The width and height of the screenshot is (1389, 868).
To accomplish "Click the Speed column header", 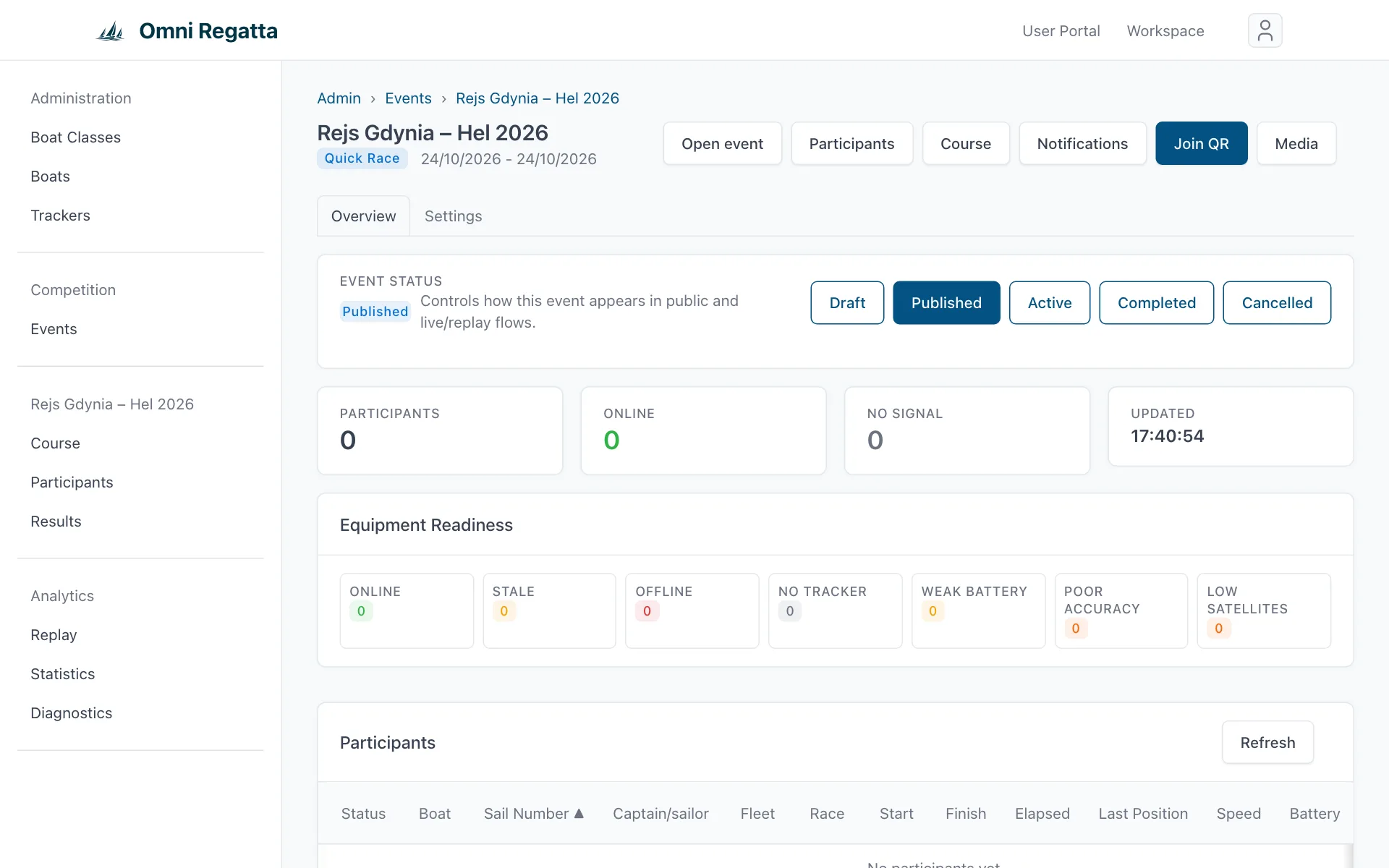I will point(1239,814).
